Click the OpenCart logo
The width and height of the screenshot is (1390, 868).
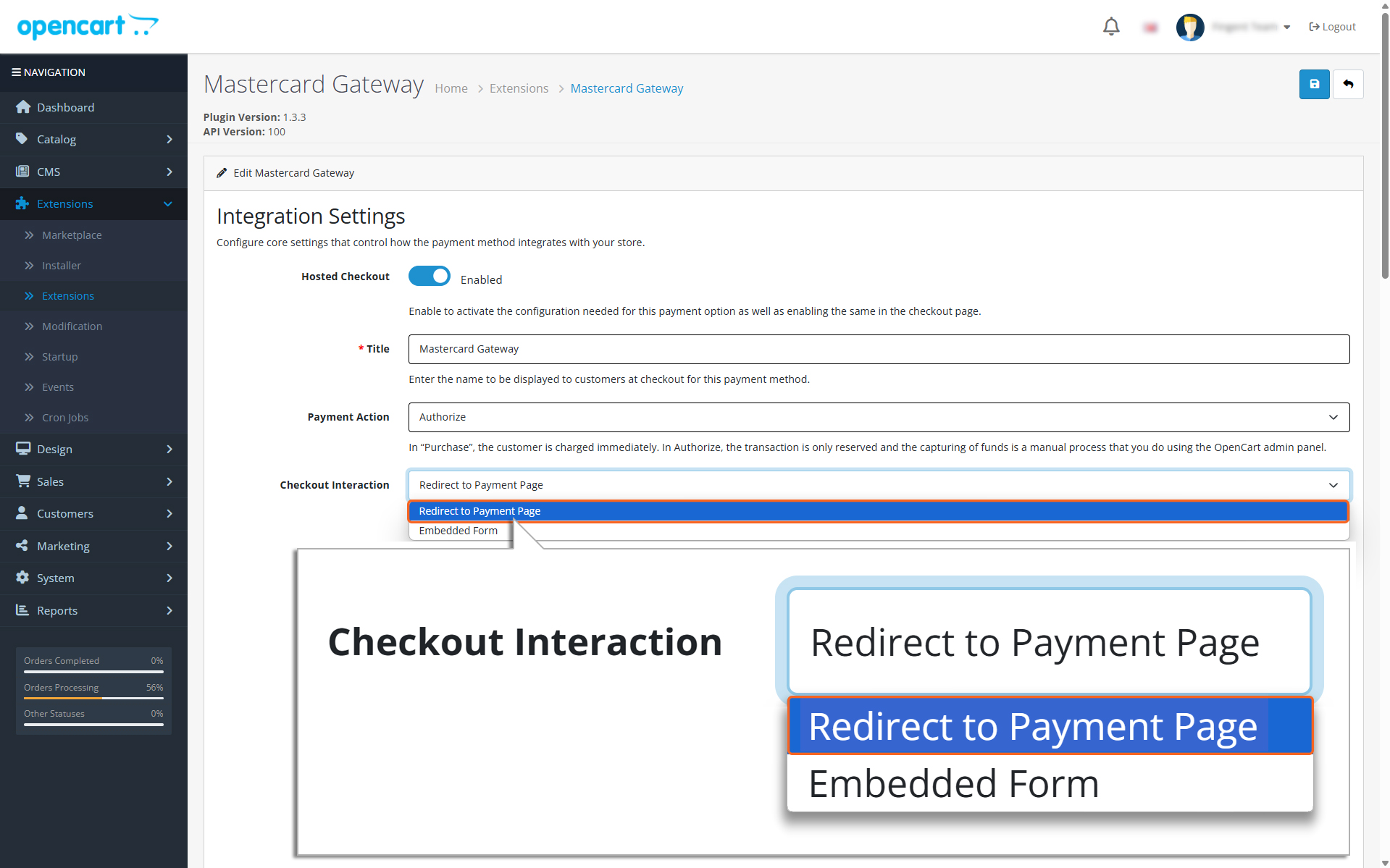tap(88, 26)
